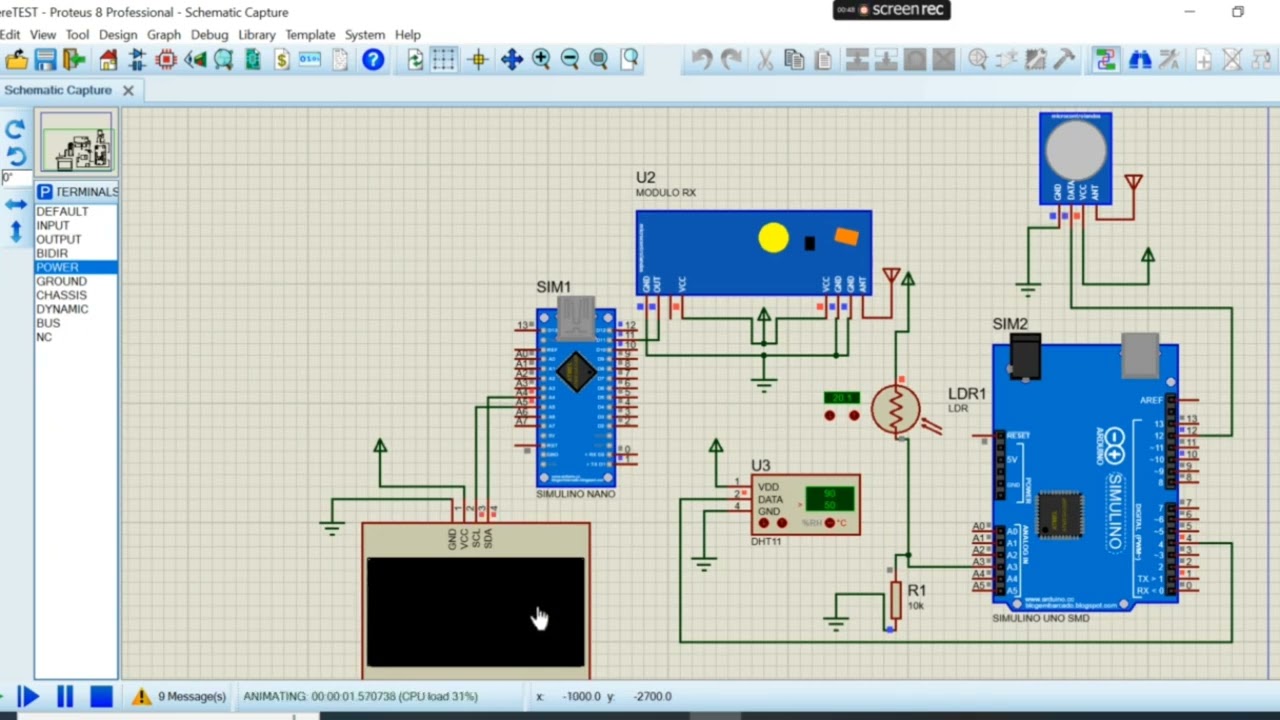Open a project with the folder icon
Viewport: 1280px width, 720px height.
point(16,60)
